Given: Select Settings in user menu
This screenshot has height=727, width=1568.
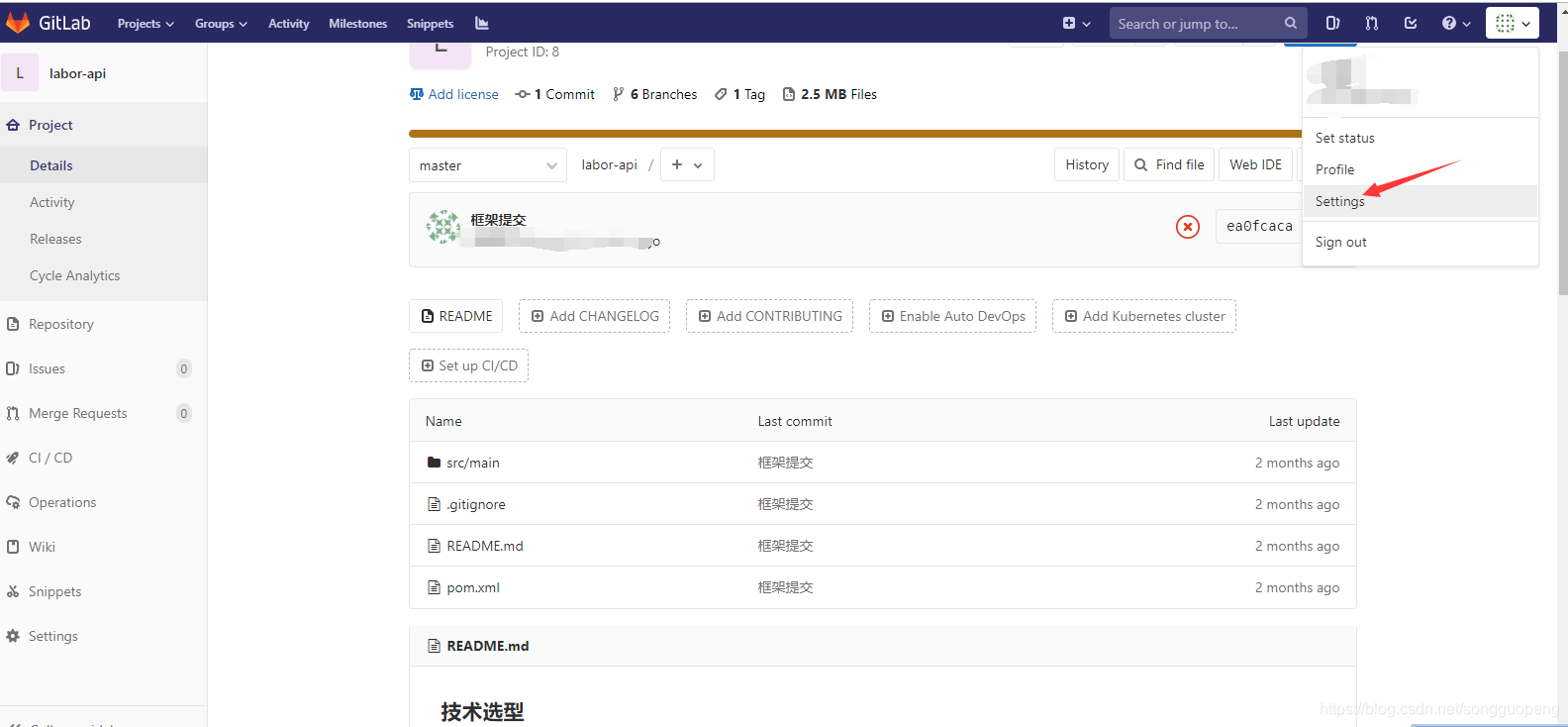Looking at the screenshot, I should coord(1420,201).
